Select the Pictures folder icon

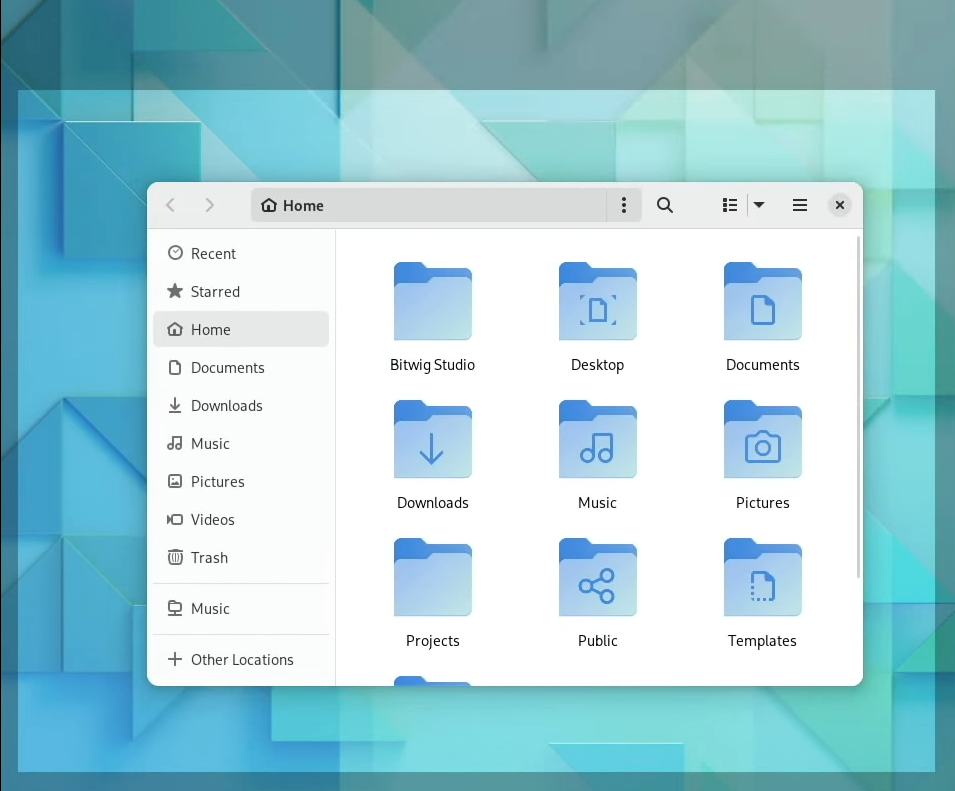tap(763, 440)
